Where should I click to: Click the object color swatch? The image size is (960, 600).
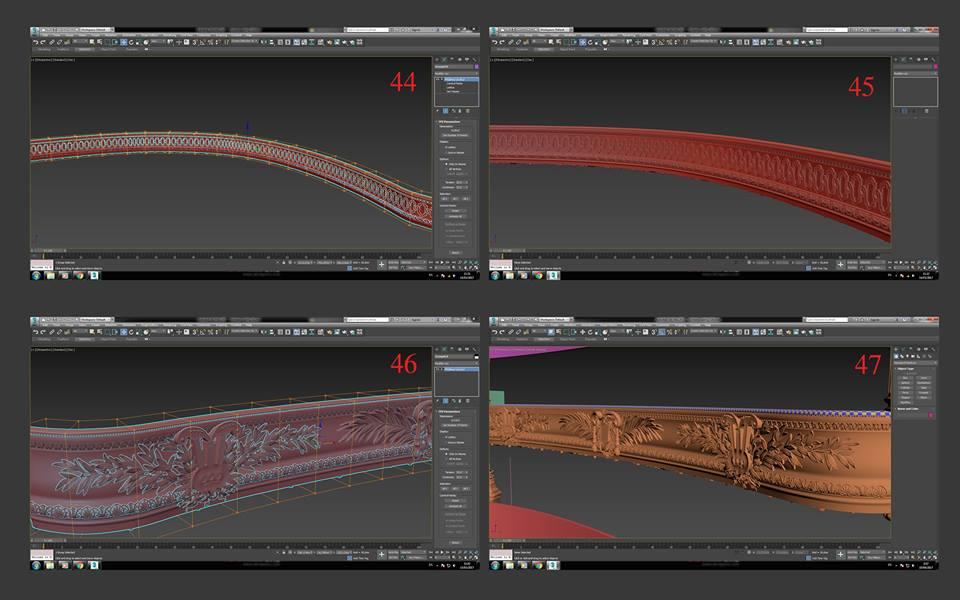476,66
